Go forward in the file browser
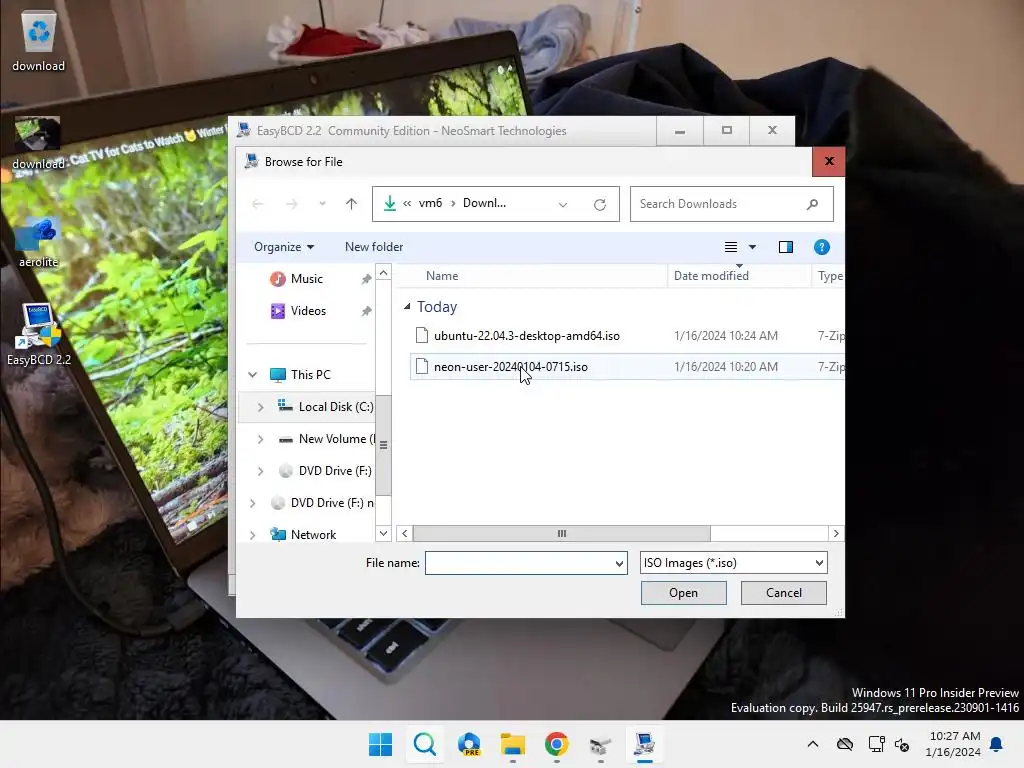Image resolution: width=1024 pixels, height=768 pixels. click(x=291, y=204)
